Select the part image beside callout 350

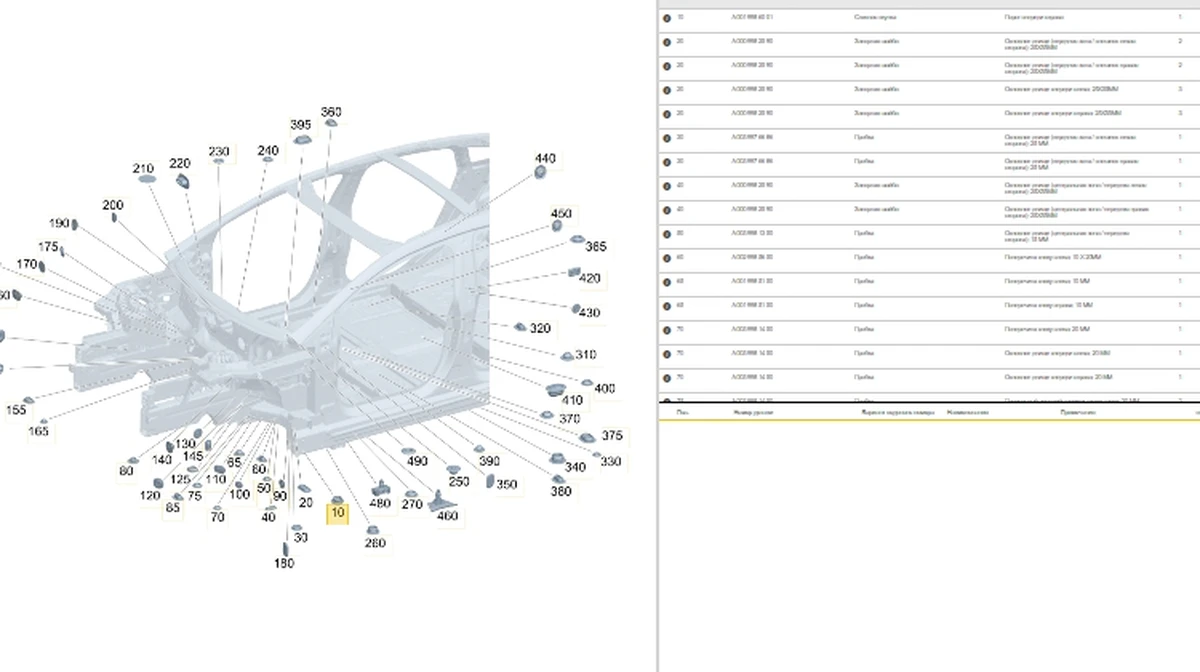pos(489,481)
